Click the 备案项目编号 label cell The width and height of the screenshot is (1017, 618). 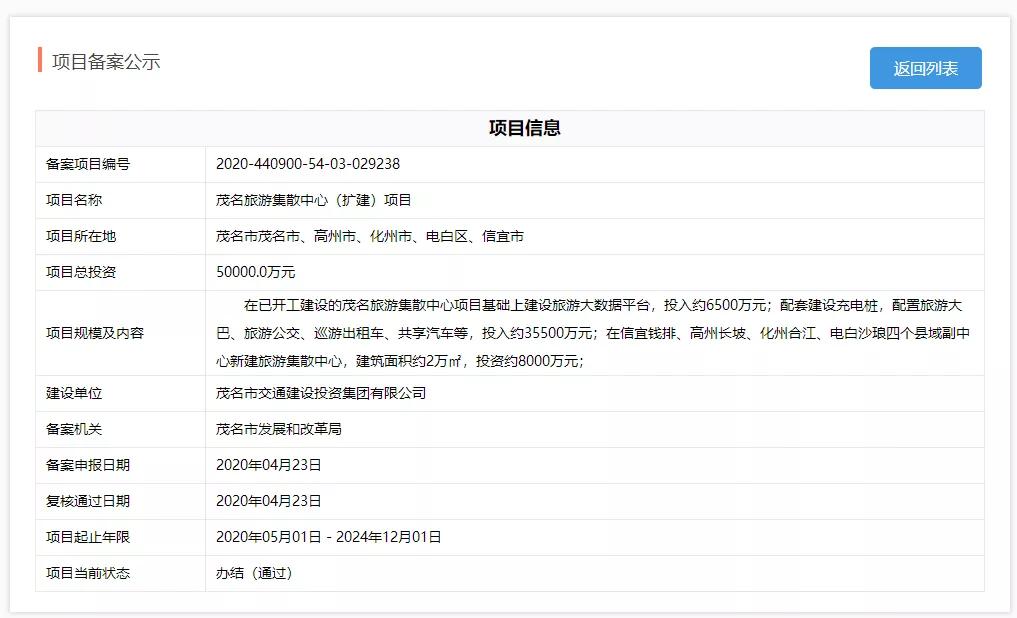[121, 164]
